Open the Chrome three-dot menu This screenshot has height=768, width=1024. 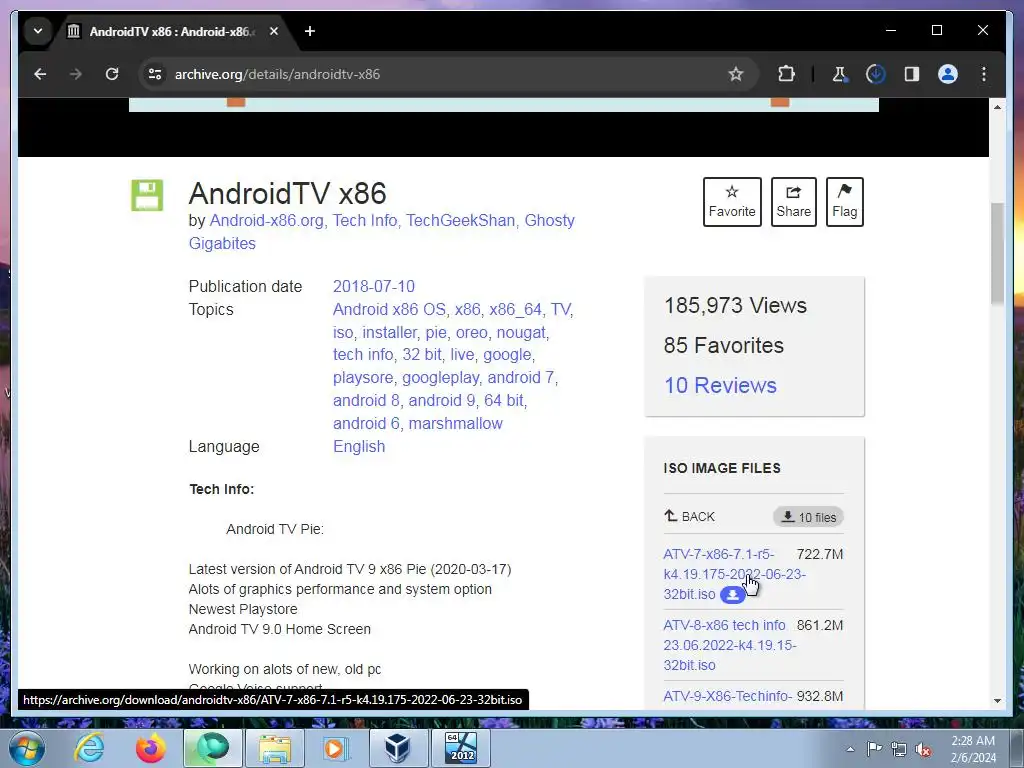pyautogui.click(x=984, y=74)
